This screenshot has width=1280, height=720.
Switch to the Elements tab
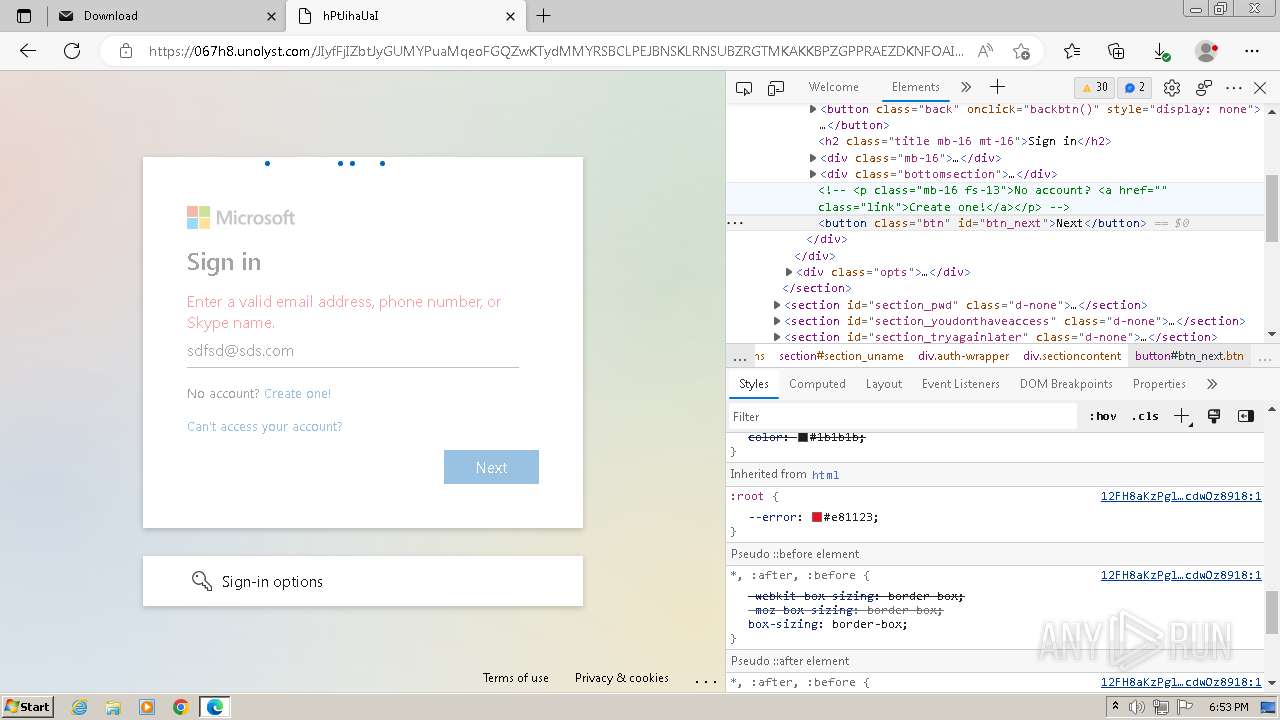tap(915, 87)
